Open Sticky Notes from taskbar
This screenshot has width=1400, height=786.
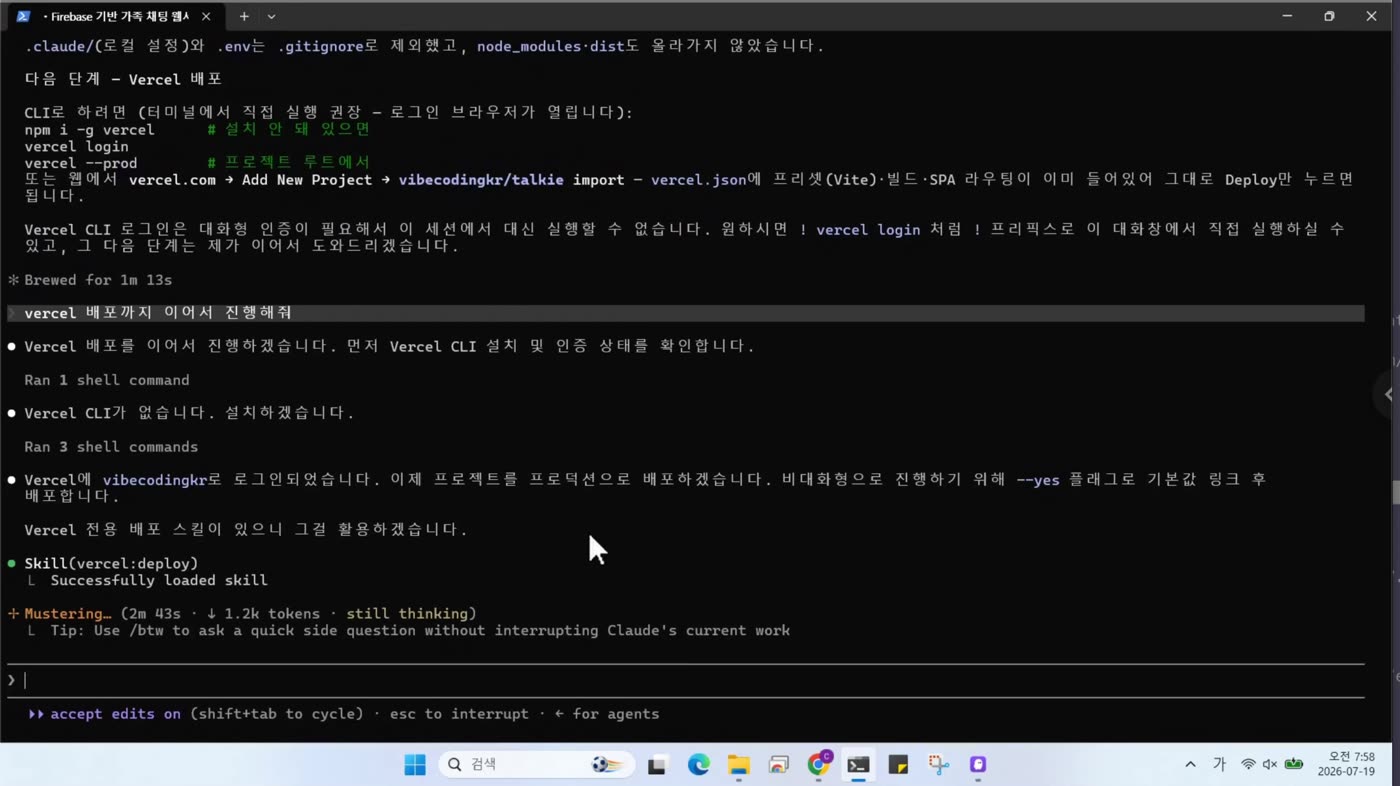tap(898, 765)
